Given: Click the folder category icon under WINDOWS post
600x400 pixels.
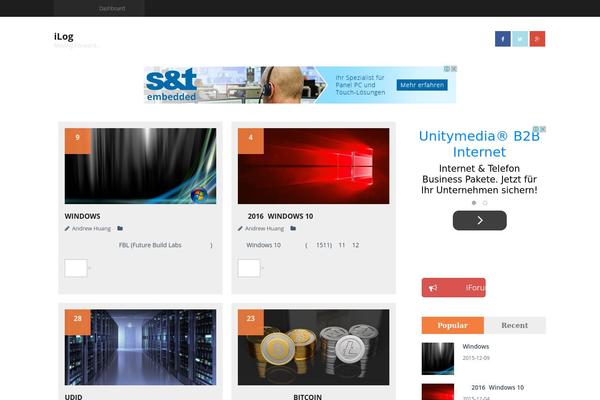Looking at the screenshot, I should point(120,228).
